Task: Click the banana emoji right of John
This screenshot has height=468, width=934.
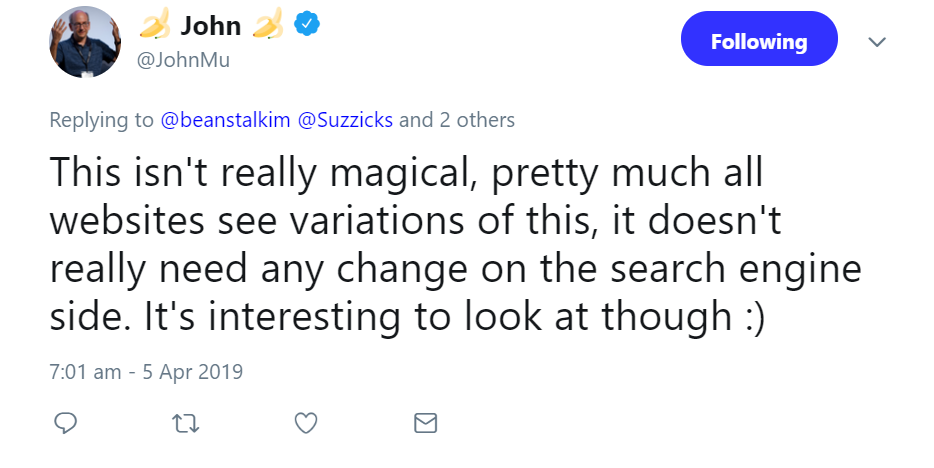Action: [x=268, y=26]
